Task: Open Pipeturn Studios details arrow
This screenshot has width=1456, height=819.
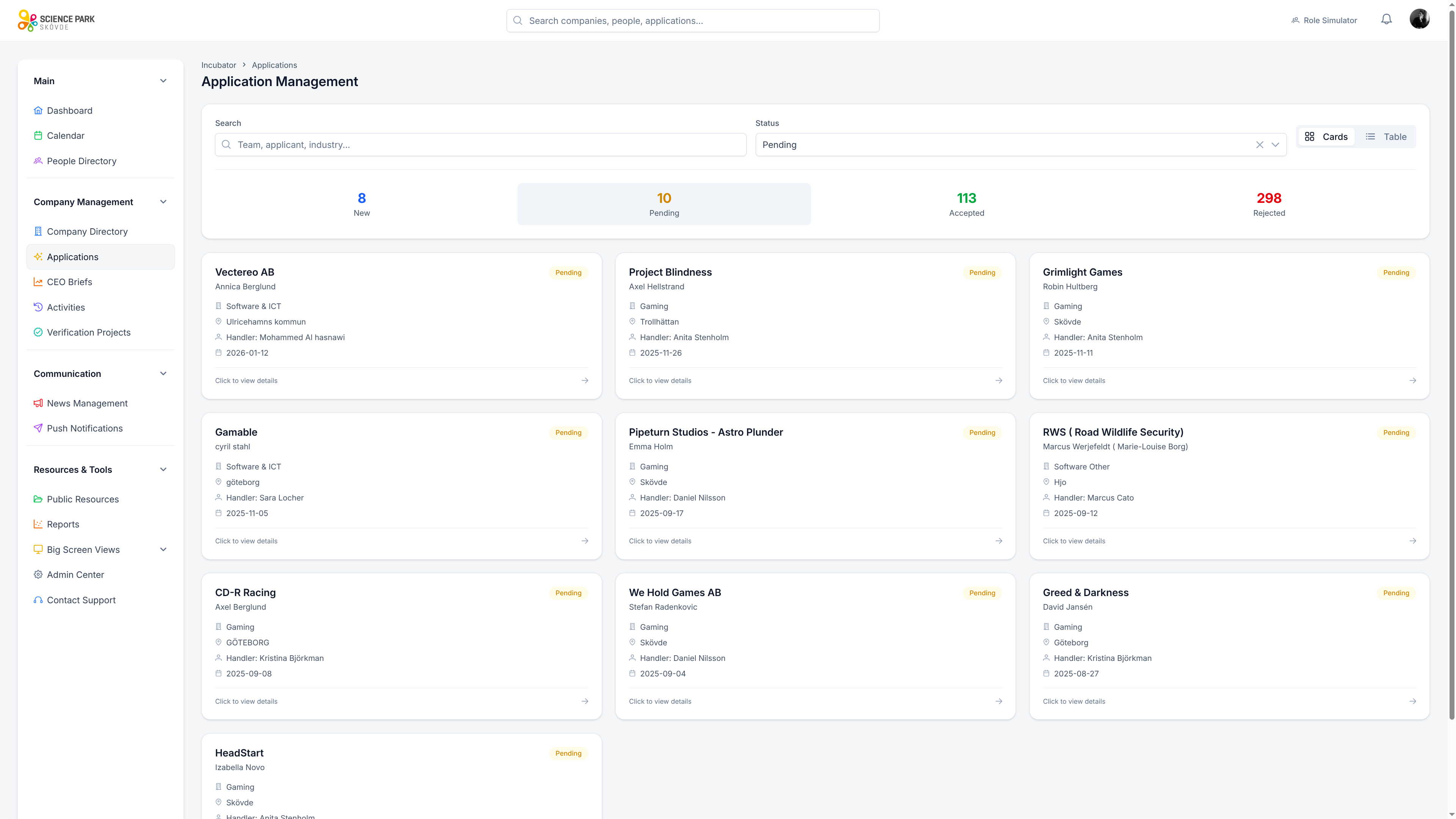Action: (999, 541)
